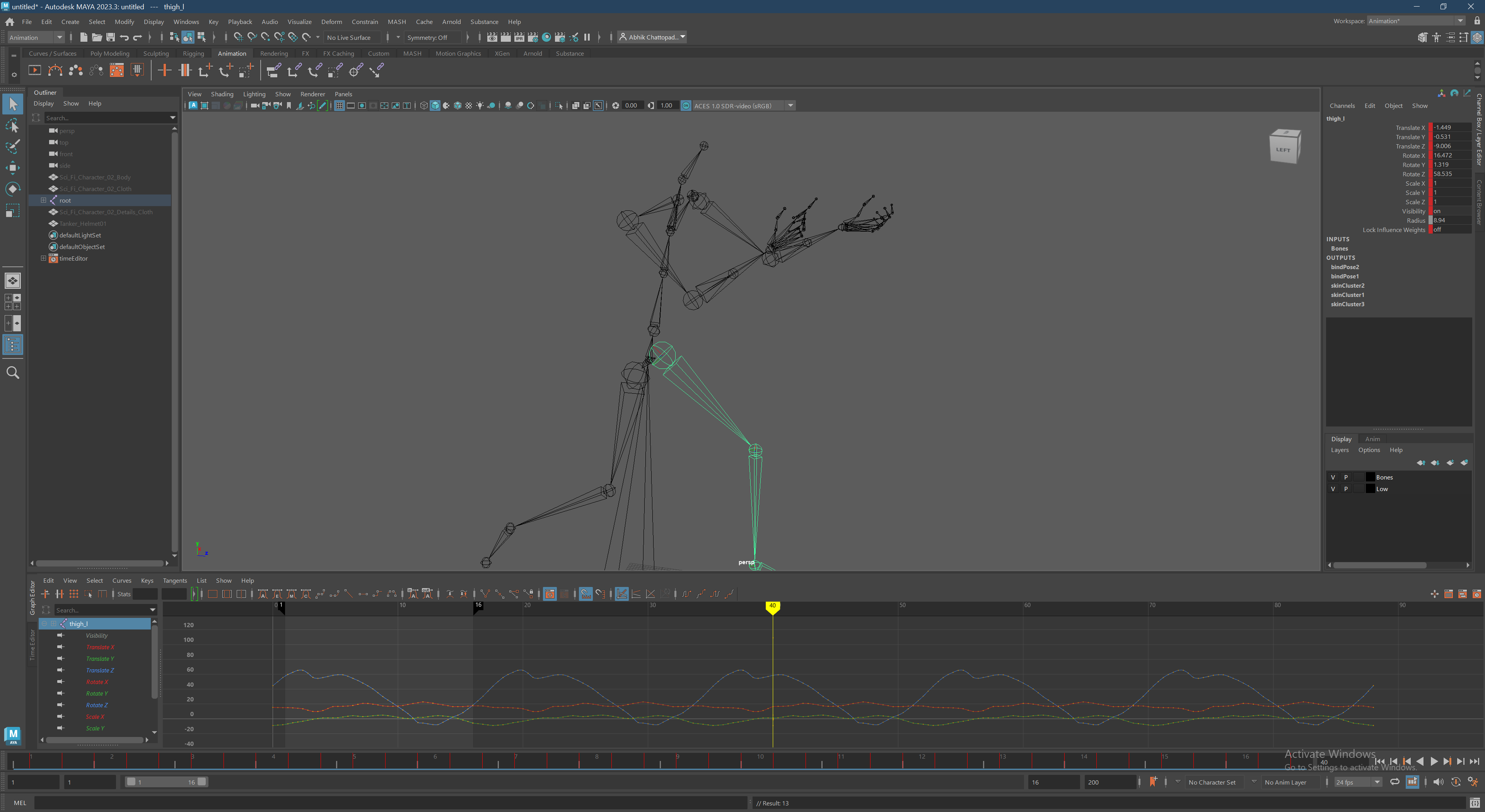This screenshot has width=1485, height=812.
Task: Toggle visibility V of Bones layer
Action: click(x=1333, y=477)
